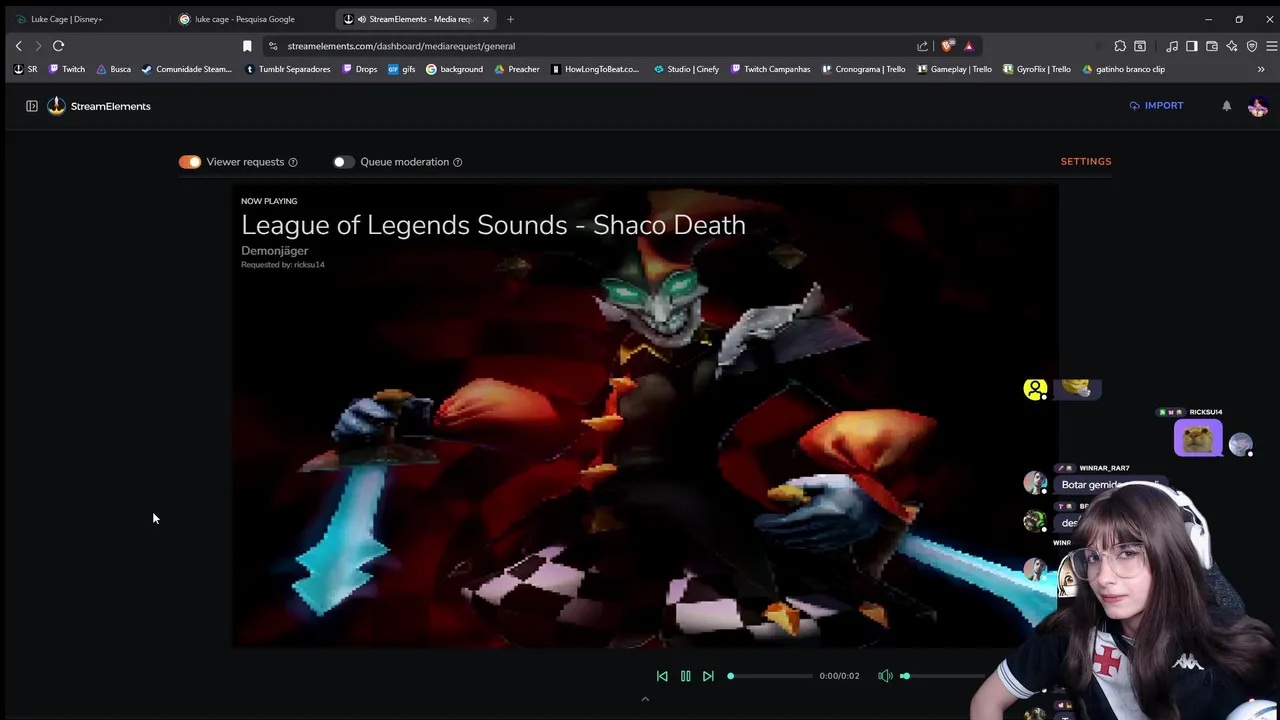Toggle Viewer requests switch off
The width and height of the screenshot is (1280, 720).
click(x=190, y=162)
